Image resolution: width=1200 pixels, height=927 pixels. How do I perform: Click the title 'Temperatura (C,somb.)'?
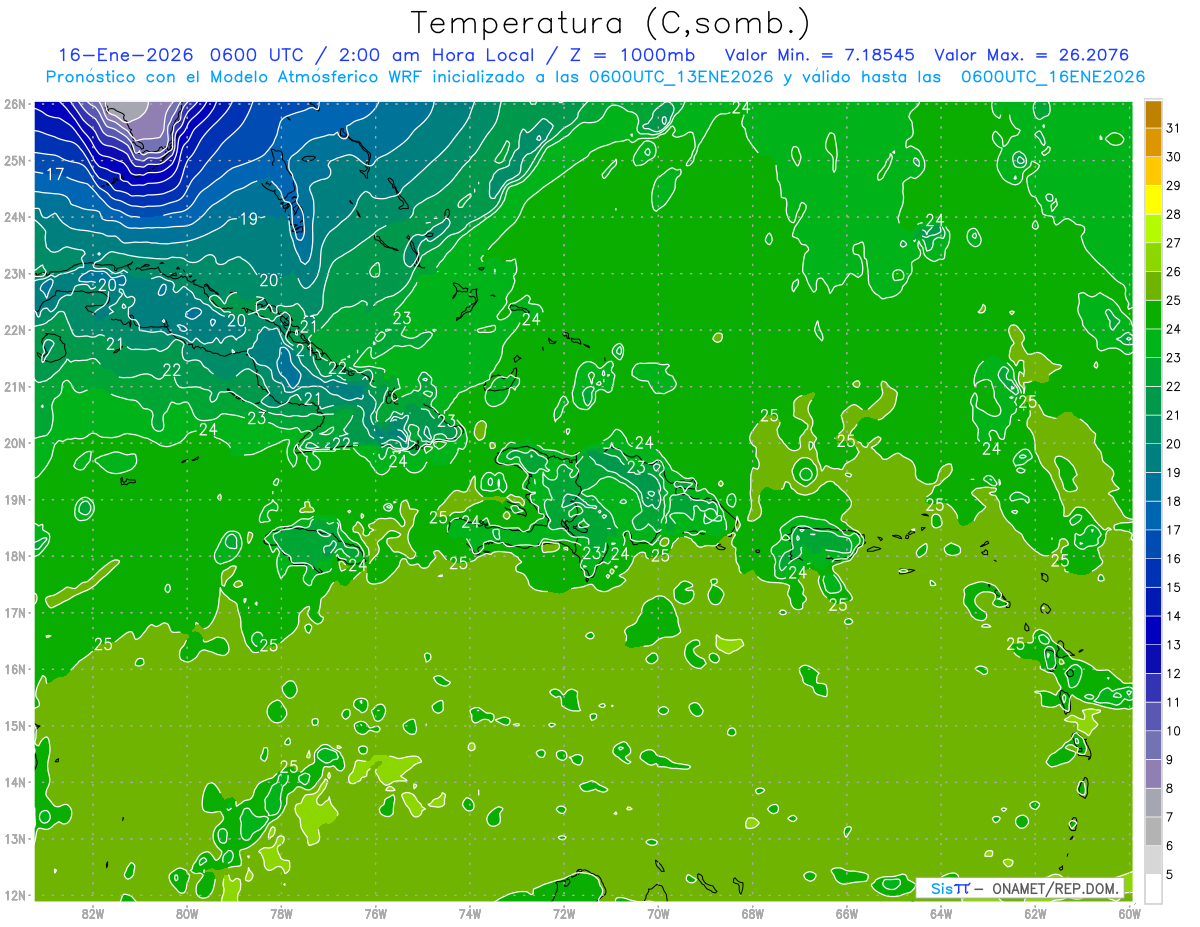(611, 23)
